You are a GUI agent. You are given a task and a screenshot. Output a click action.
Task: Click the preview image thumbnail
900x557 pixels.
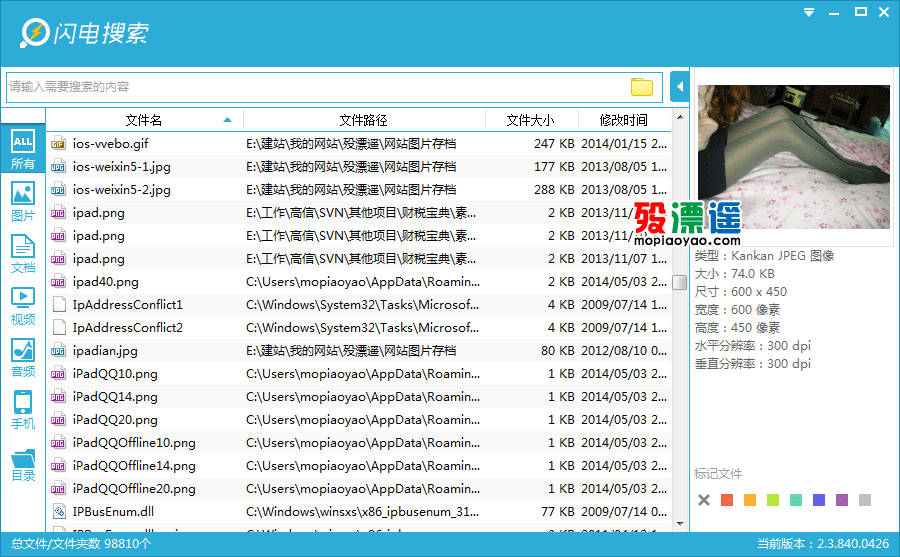[x=793, y=157]
